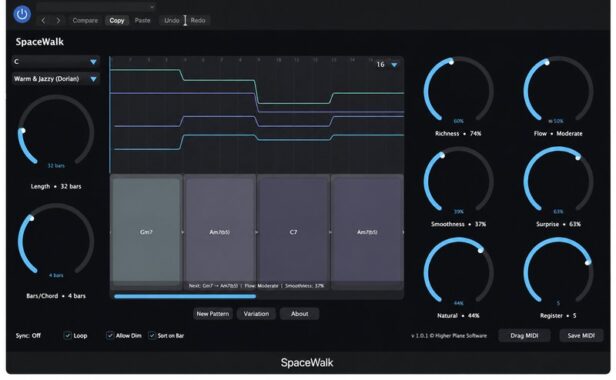The width and height of the screenshot is (616, 380).
Task: Click the version copyright Higher Plane Software text
Action: pos(449,336)
